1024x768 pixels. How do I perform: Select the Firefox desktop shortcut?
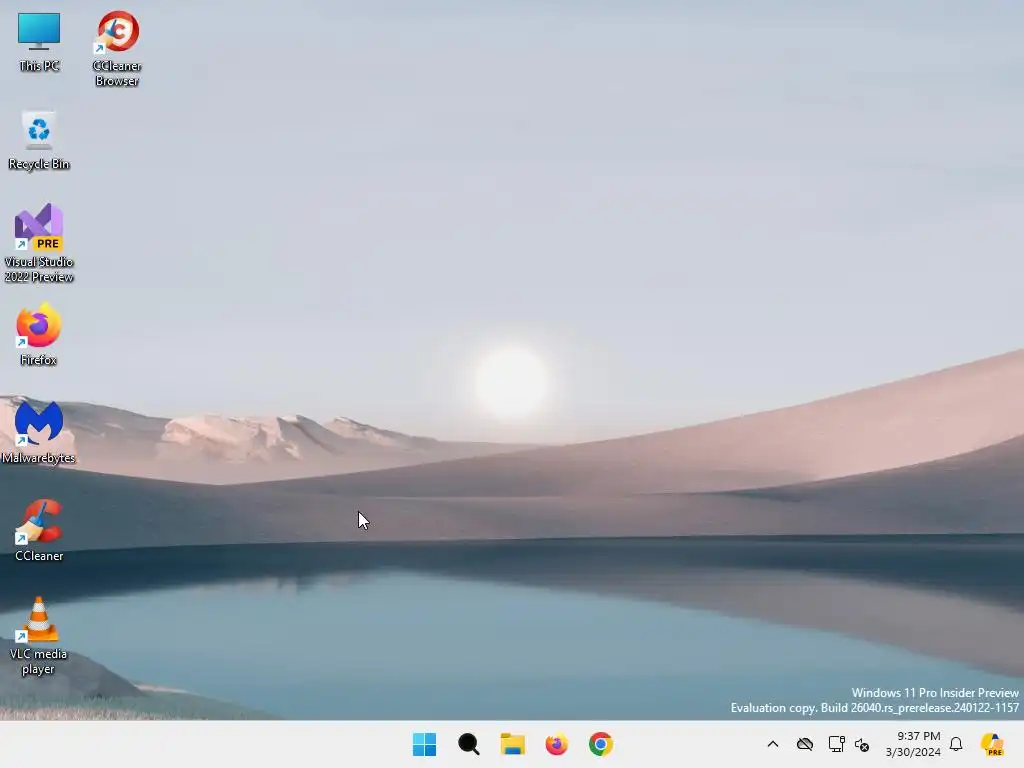(39, 334)
